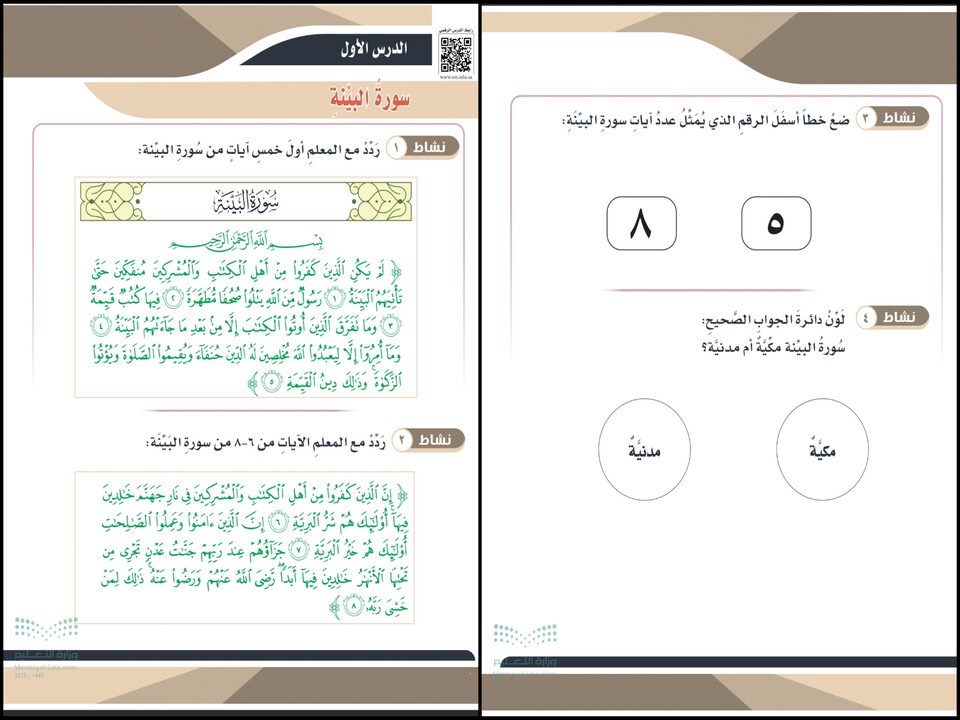Click activity 3 instruction 'ضع خطاً أسفل الرقم'
Screen dimensions: 960x720
pyautogui.click(x=707, y=119)
